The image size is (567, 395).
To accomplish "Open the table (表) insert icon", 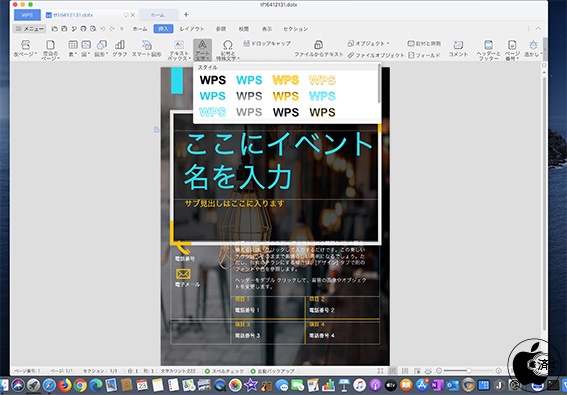I will [73, 48].
